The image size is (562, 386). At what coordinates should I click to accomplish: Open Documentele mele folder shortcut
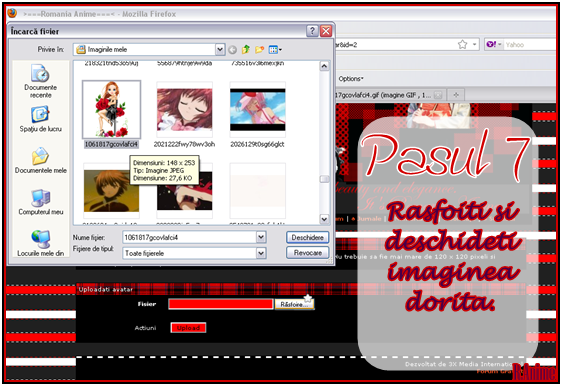tap(41, 160)
